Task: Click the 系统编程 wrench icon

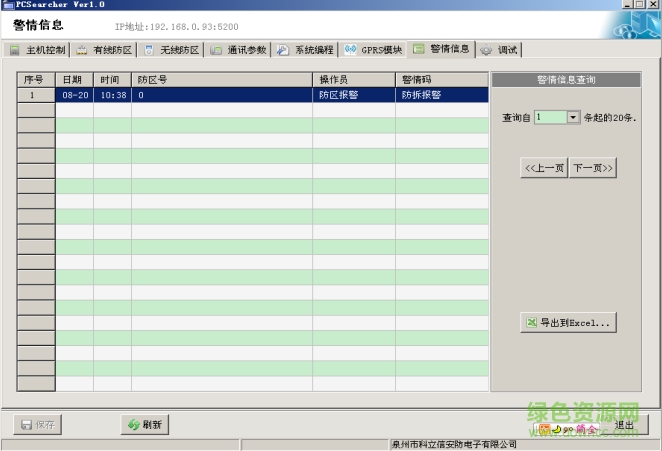Action: 283,50
